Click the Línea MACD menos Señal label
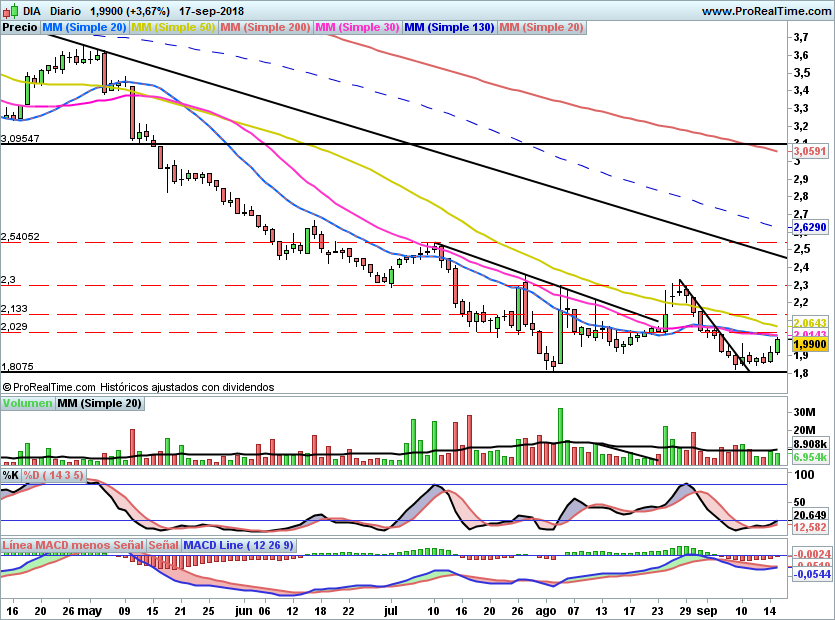 point(73,545)
